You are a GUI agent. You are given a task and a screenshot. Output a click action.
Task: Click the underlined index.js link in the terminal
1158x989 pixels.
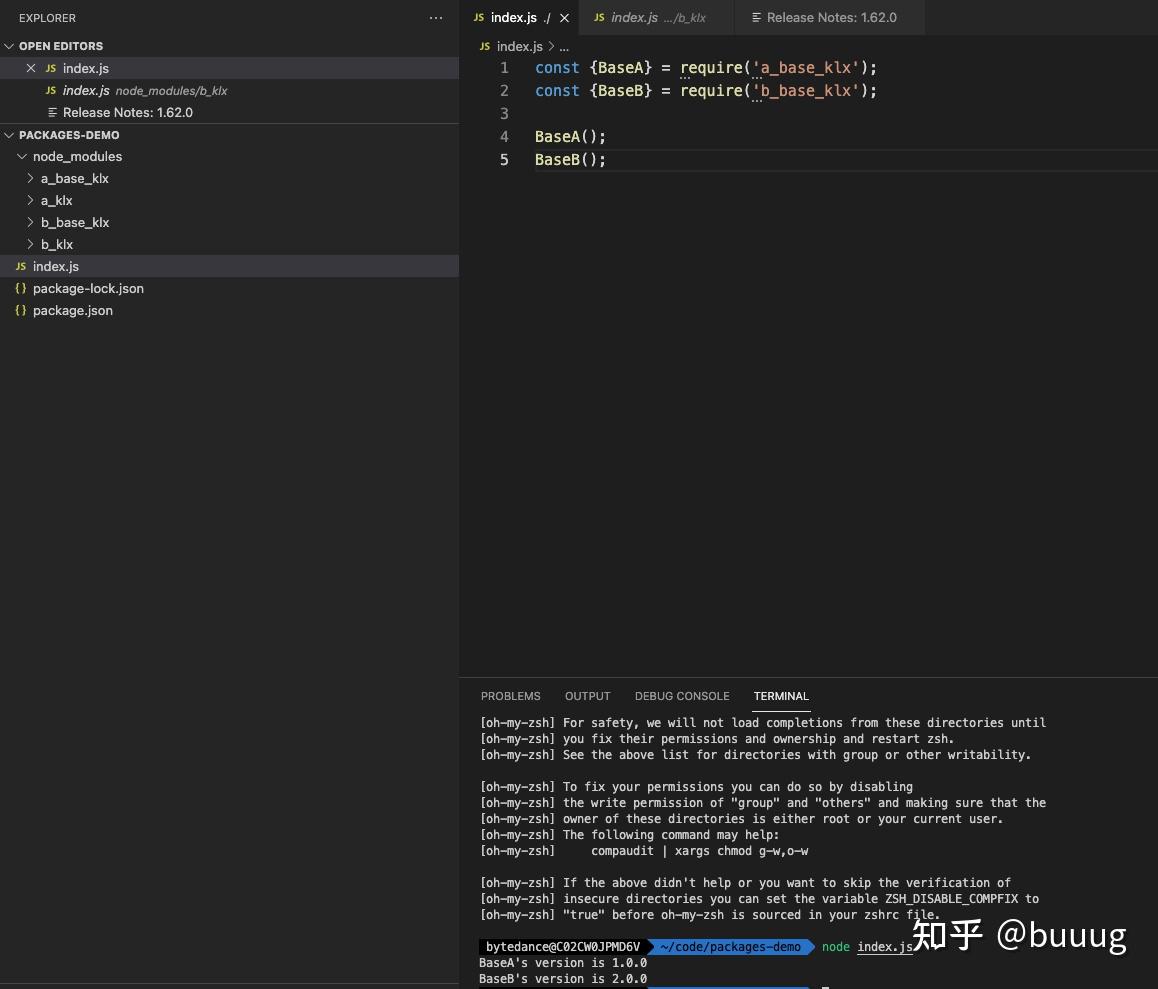click(x=884, y=947)
